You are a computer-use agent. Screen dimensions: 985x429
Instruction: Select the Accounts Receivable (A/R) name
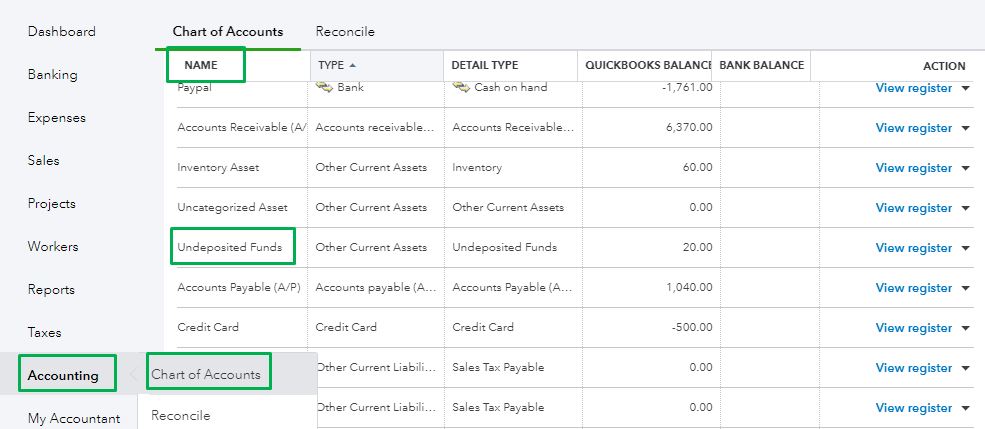coord(242,128)
